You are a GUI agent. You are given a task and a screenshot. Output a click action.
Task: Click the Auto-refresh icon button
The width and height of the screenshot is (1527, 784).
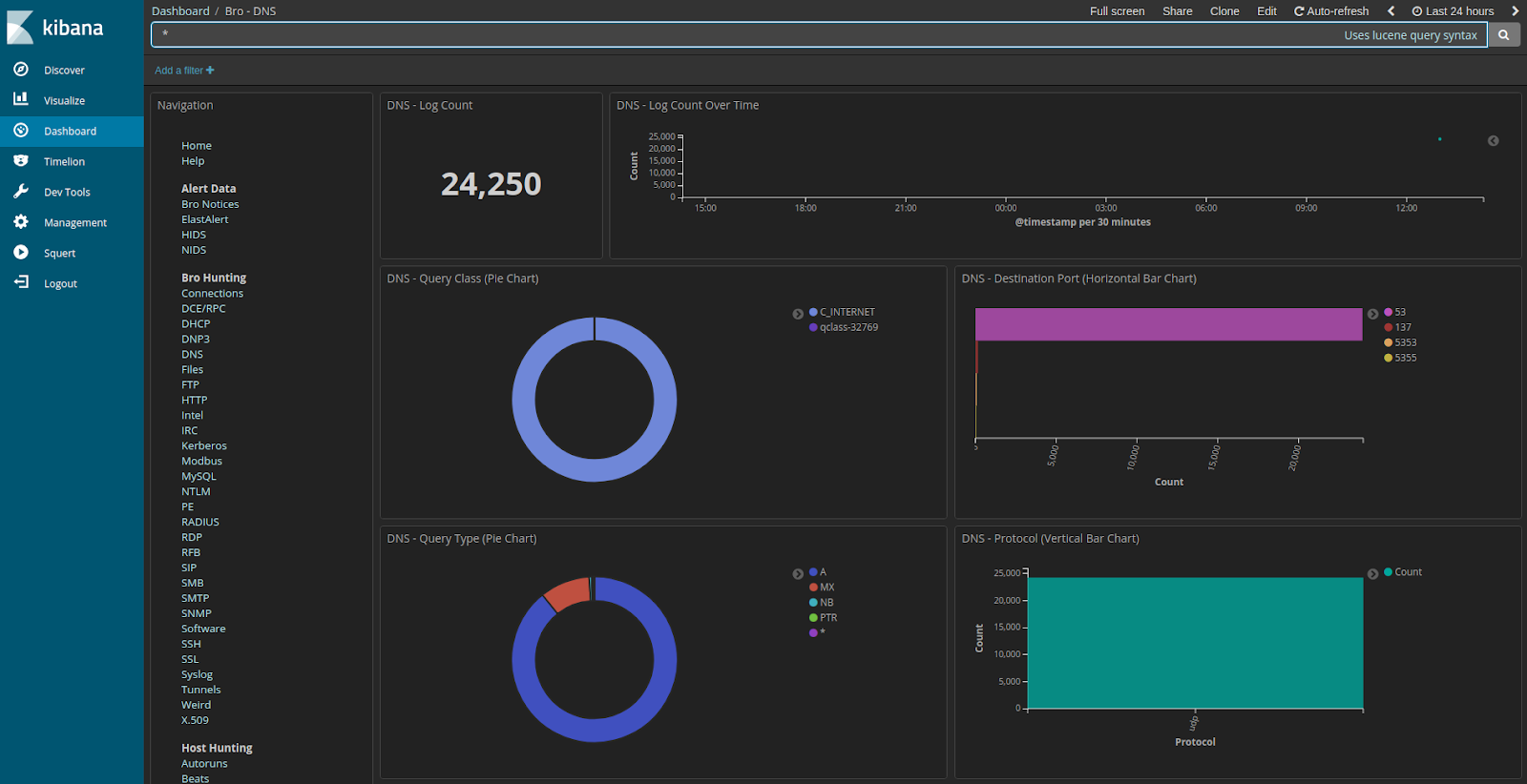click(x=1331, y=11)
